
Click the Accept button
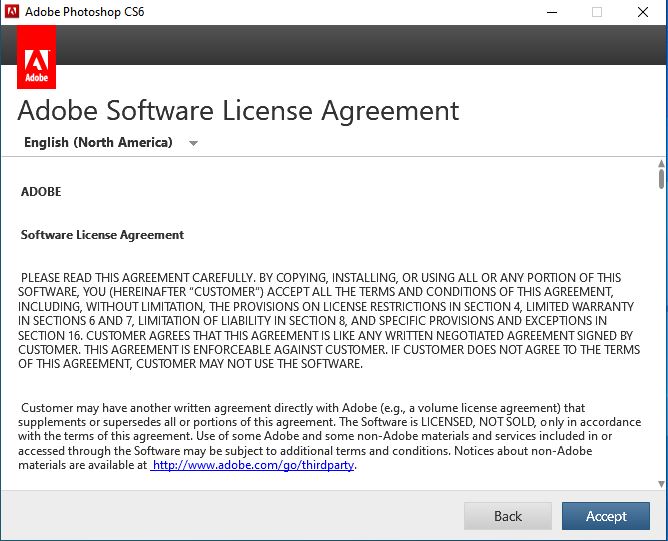pos(607,516)
